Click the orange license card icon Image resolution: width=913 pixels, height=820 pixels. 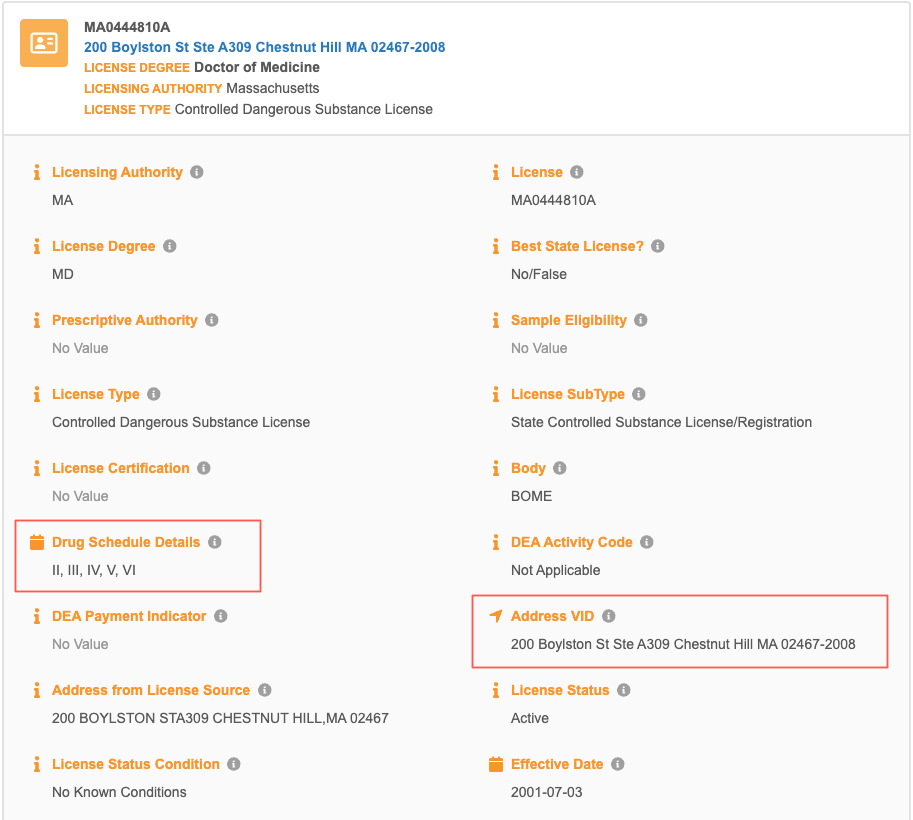[x=44, y=43]
